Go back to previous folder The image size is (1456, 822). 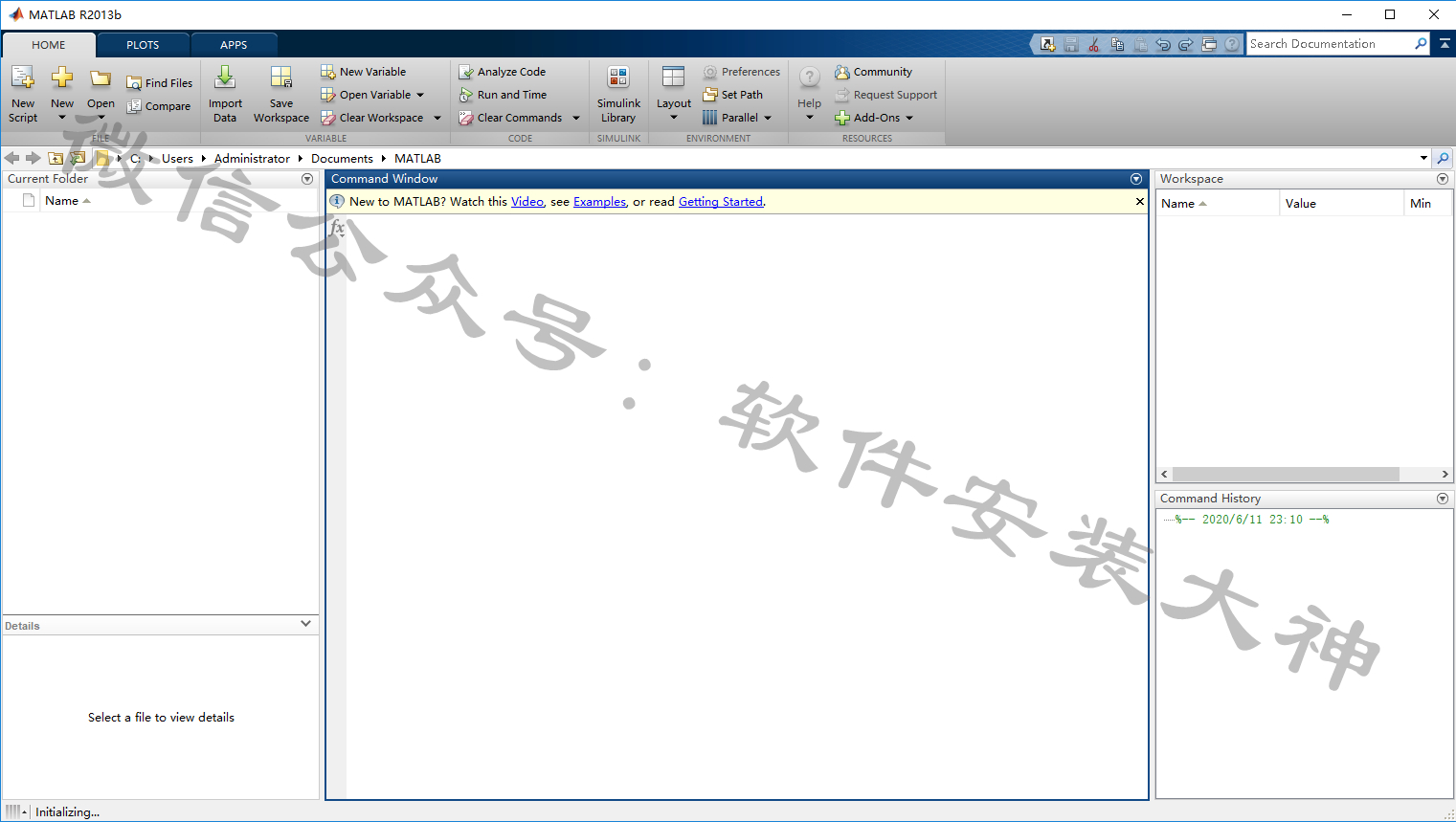point(11,158)
